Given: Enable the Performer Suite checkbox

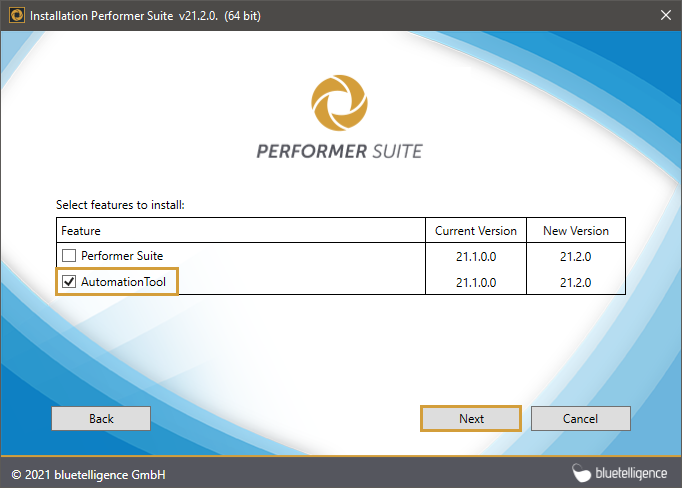Looking at the screenshot, I should tap(68, 256).
